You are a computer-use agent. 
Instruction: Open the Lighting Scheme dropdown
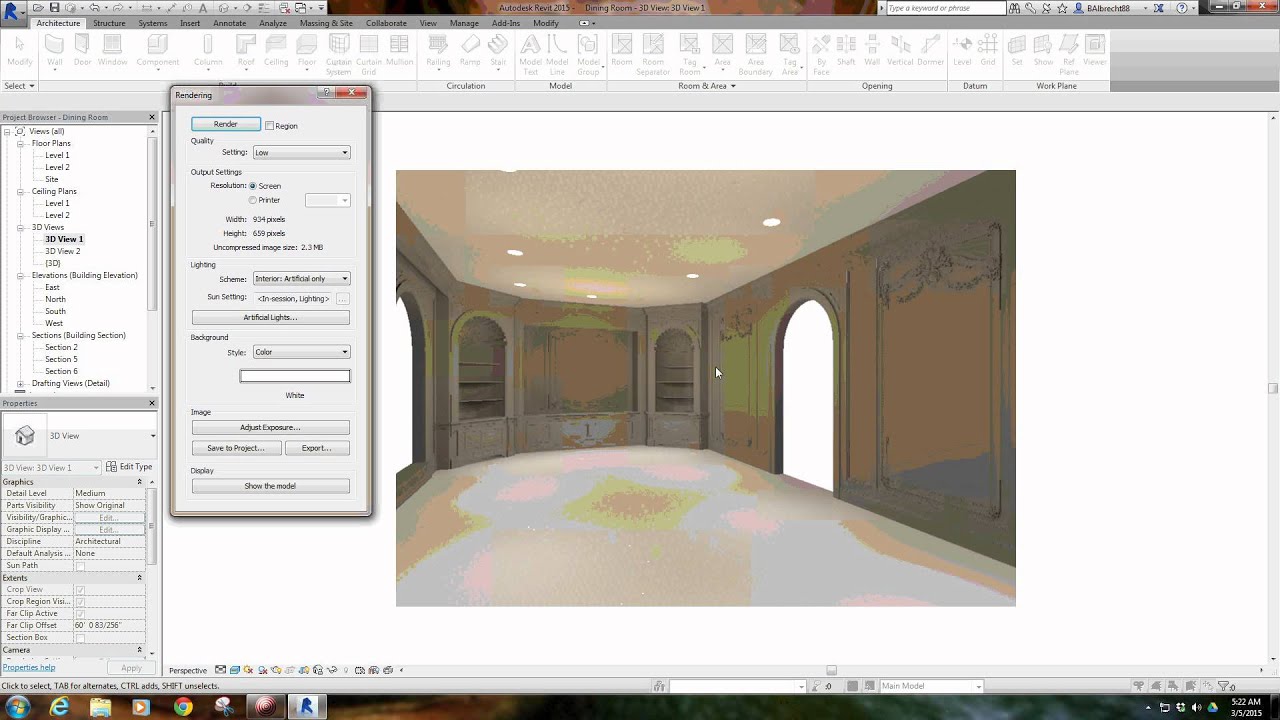click(301, 279)
